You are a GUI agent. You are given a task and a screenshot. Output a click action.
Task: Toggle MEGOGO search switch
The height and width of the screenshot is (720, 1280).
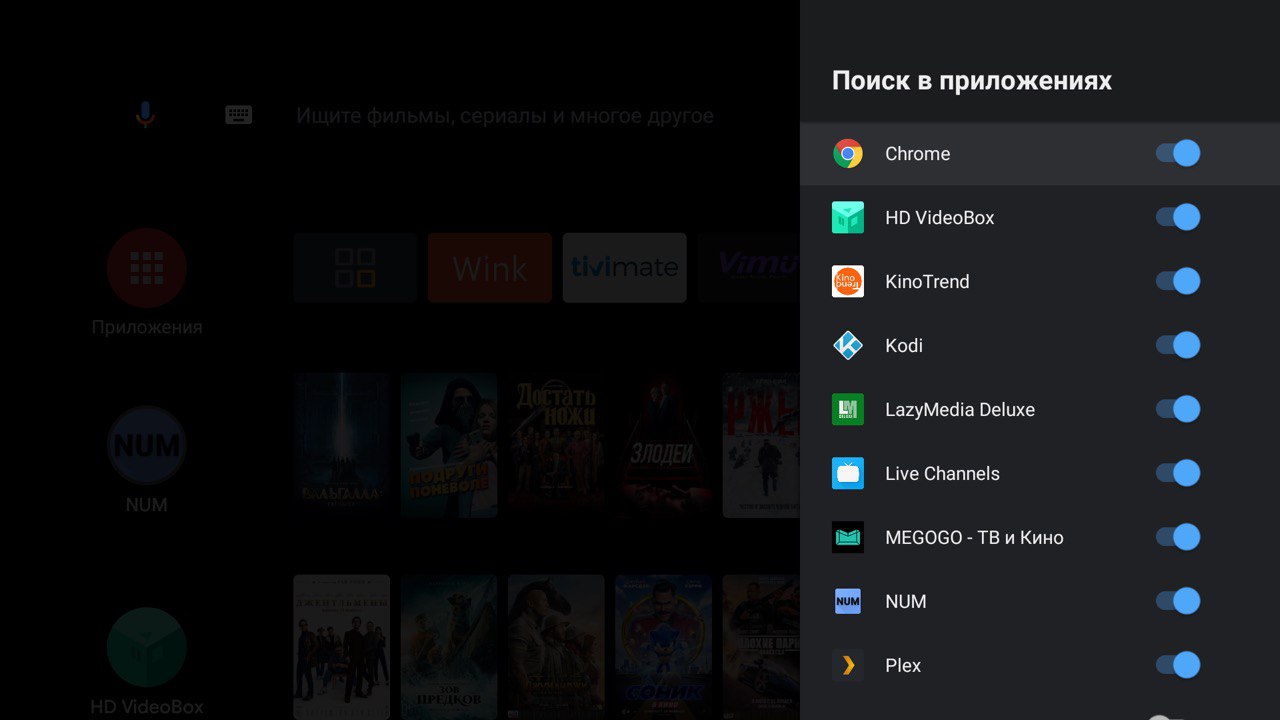(x=1178, y=538)
